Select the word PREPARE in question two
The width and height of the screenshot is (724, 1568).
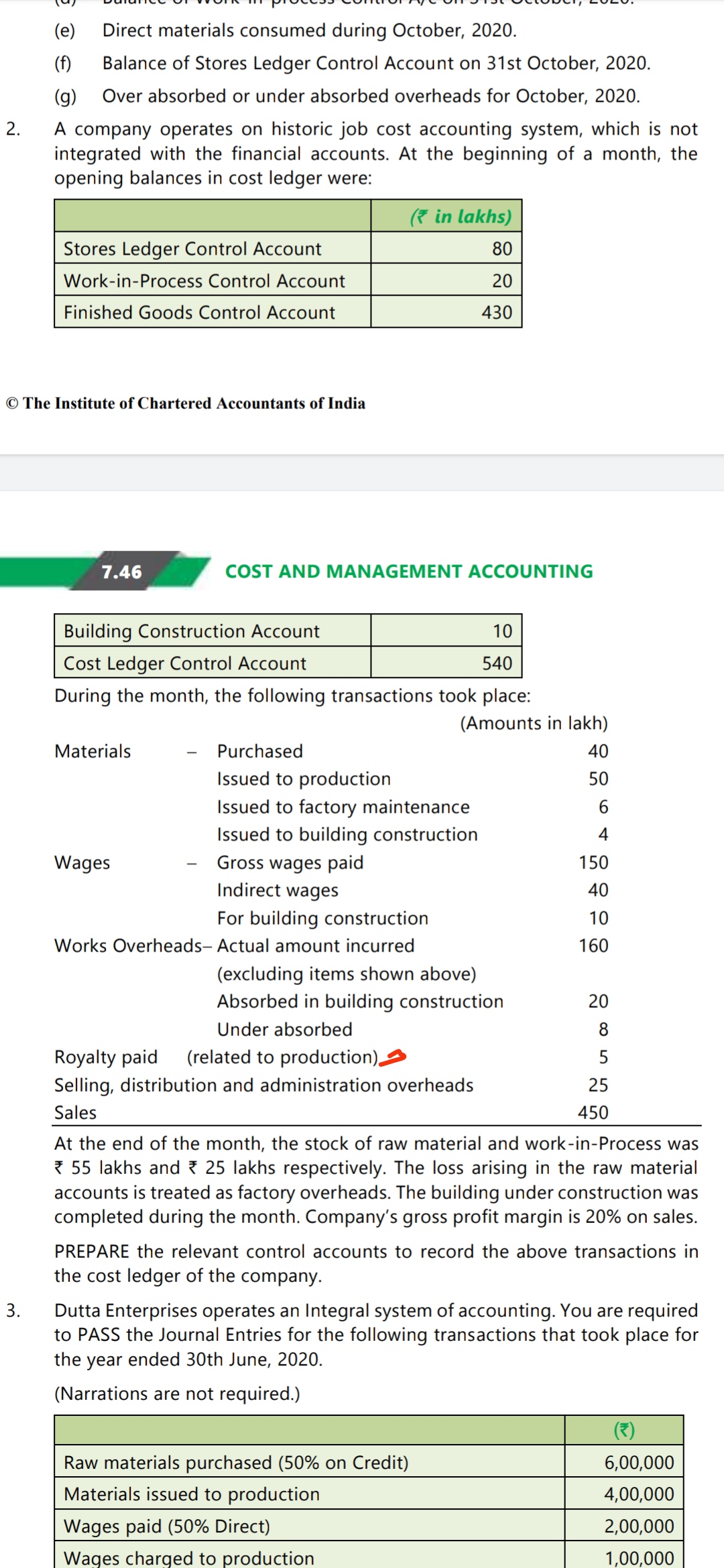click(92, 1252)
